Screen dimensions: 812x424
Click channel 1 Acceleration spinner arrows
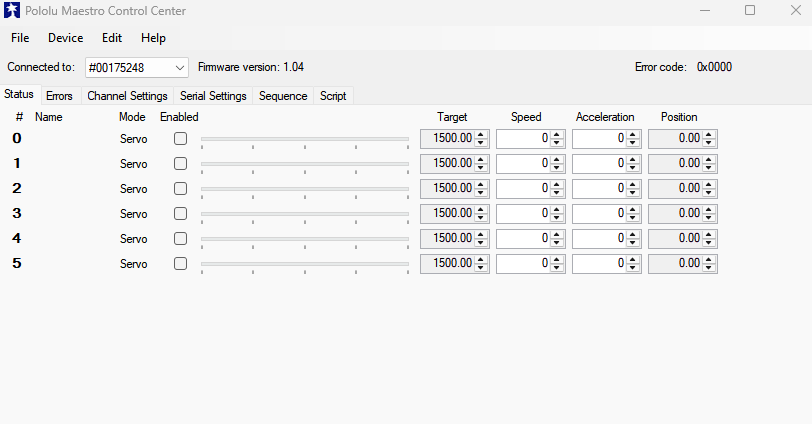(x=633, y=164)
